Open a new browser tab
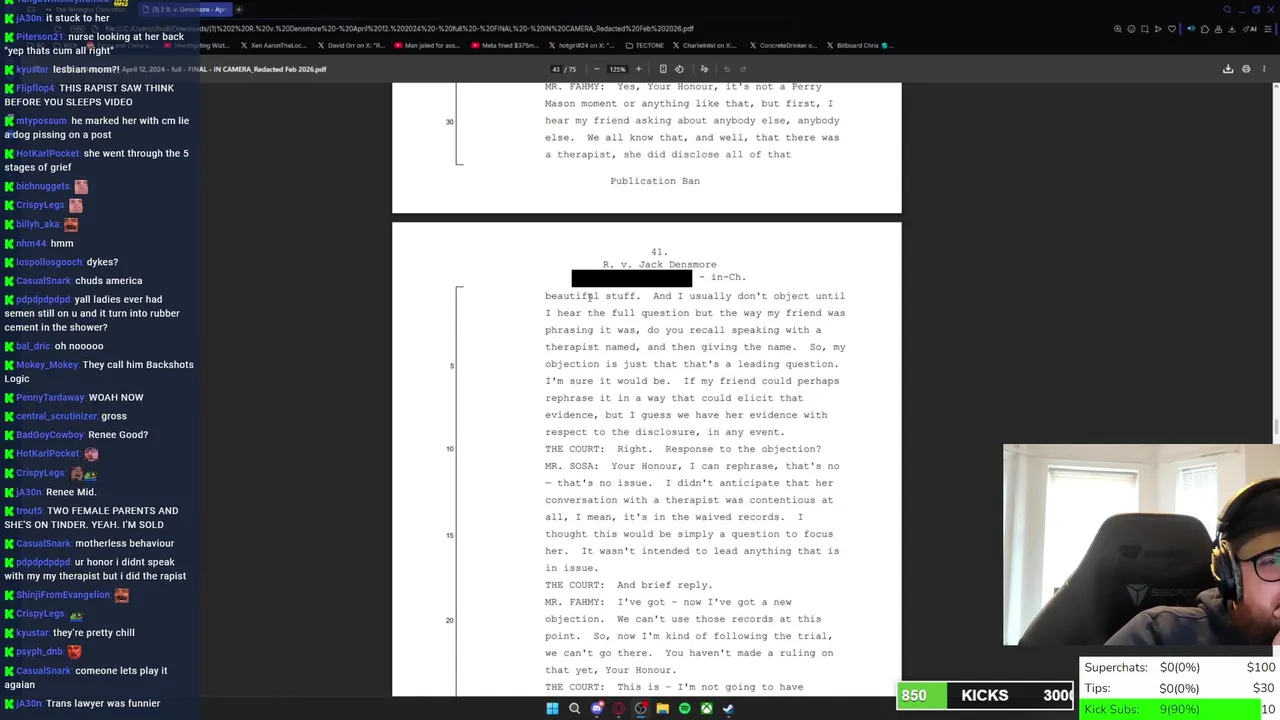The height and width of the screenshot is (720, 1280). (239, 9)
